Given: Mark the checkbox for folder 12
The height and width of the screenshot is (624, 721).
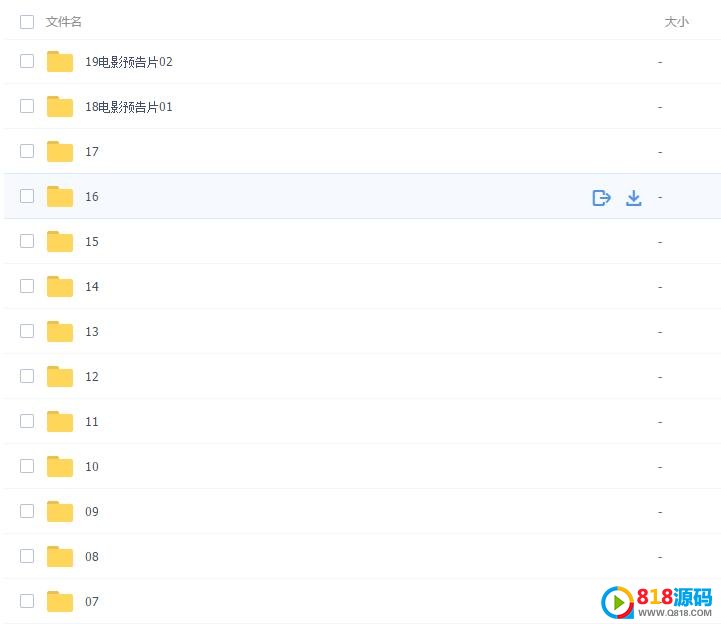Looking at the screenshot, I should click(27, 376).
